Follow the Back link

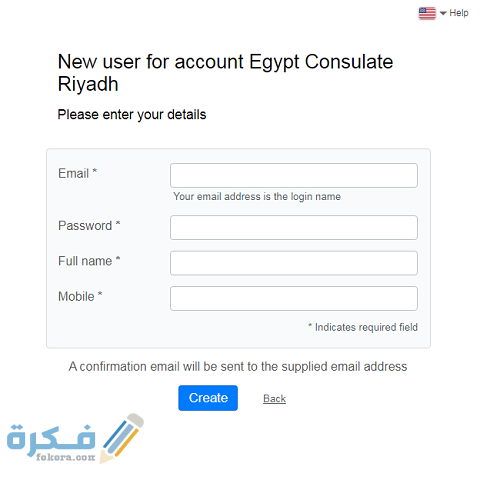click(274, 398)
